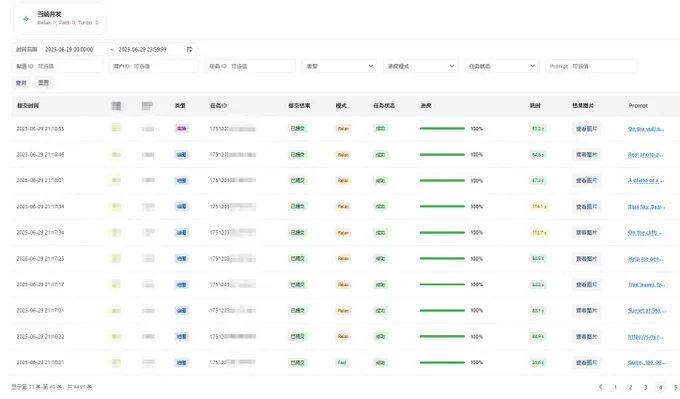This screenshot has width=680, height=399.
Task: View image for 'A photo of a' row
Action: click(x=586, y=180)
